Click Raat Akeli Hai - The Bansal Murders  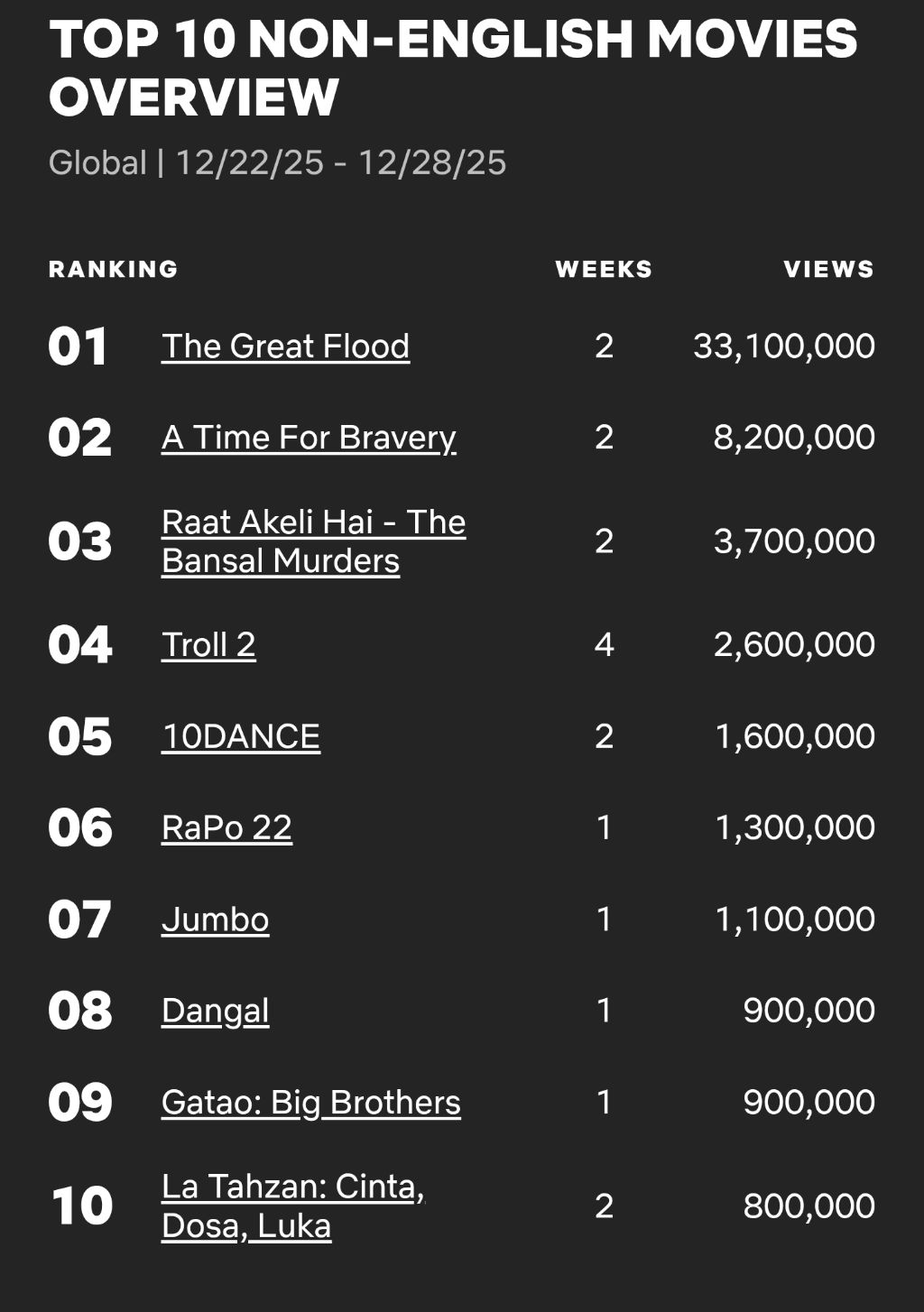313,541
